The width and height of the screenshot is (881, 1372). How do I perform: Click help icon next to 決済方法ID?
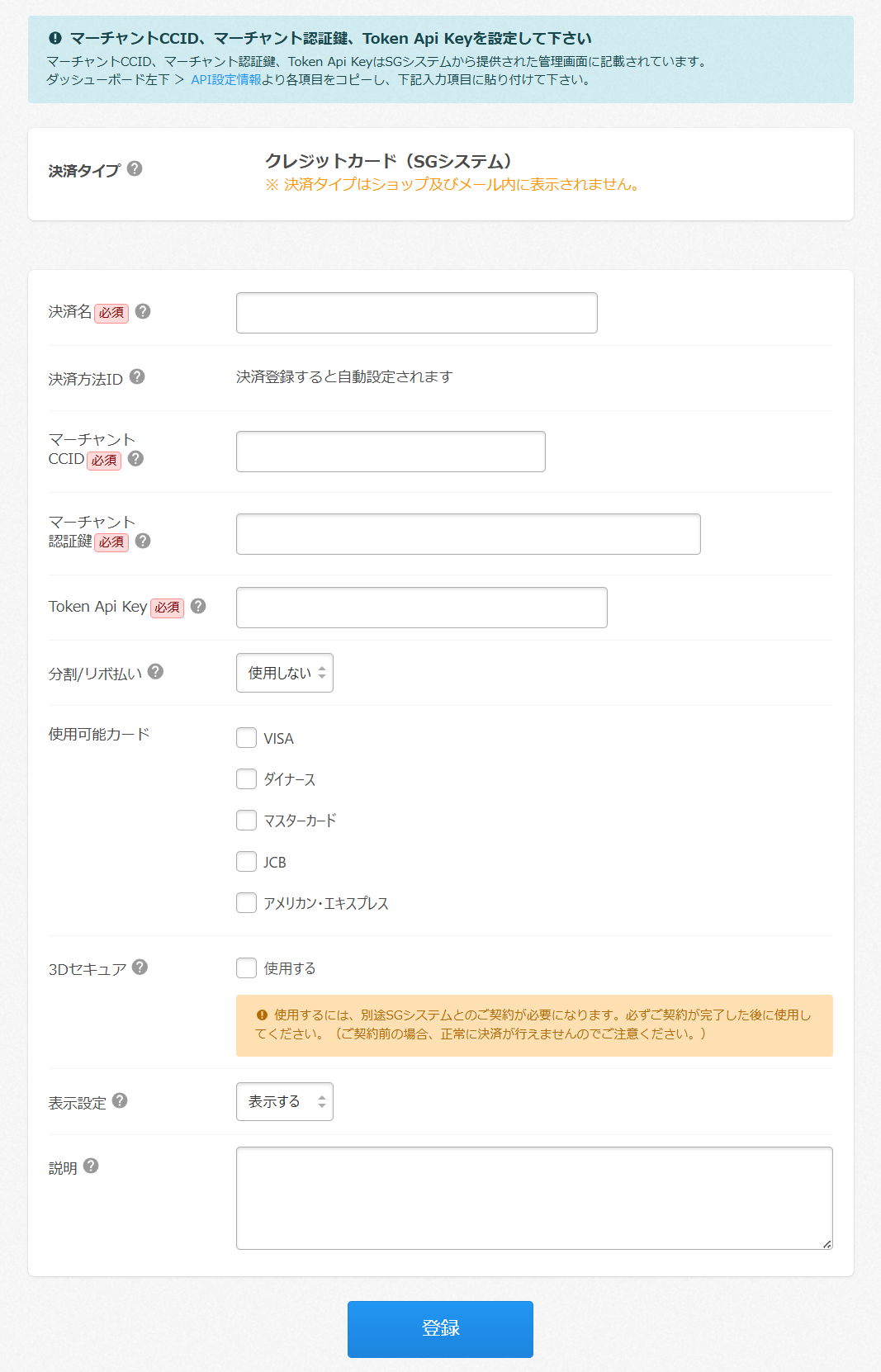(137, 376)
